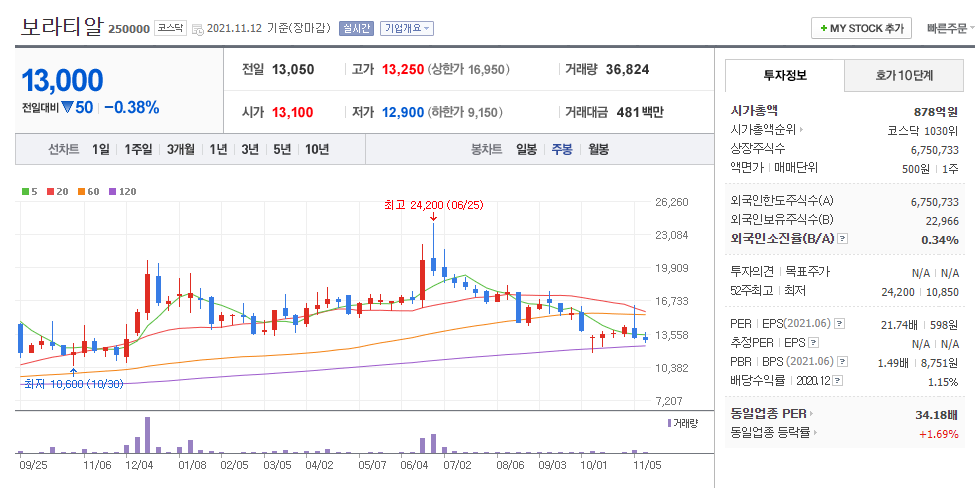Click the calendar icon before 2021.11.12

point(198,29)
